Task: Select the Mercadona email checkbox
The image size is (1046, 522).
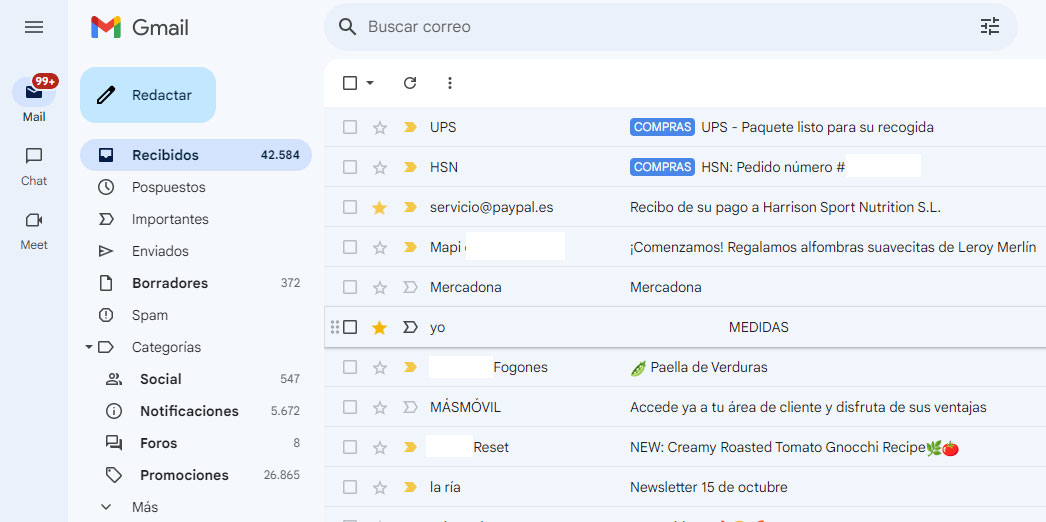Action: point(350,287)
